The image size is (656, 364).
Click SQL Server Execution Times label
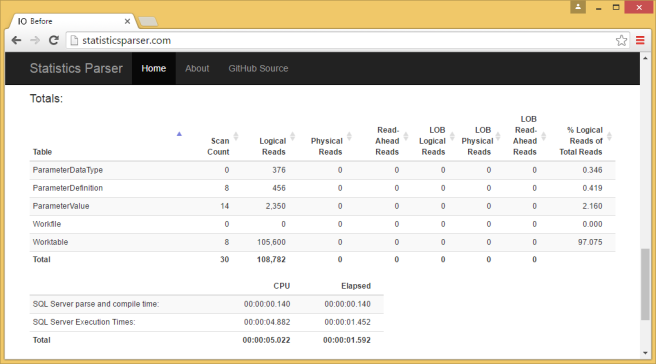pos(84,322)
